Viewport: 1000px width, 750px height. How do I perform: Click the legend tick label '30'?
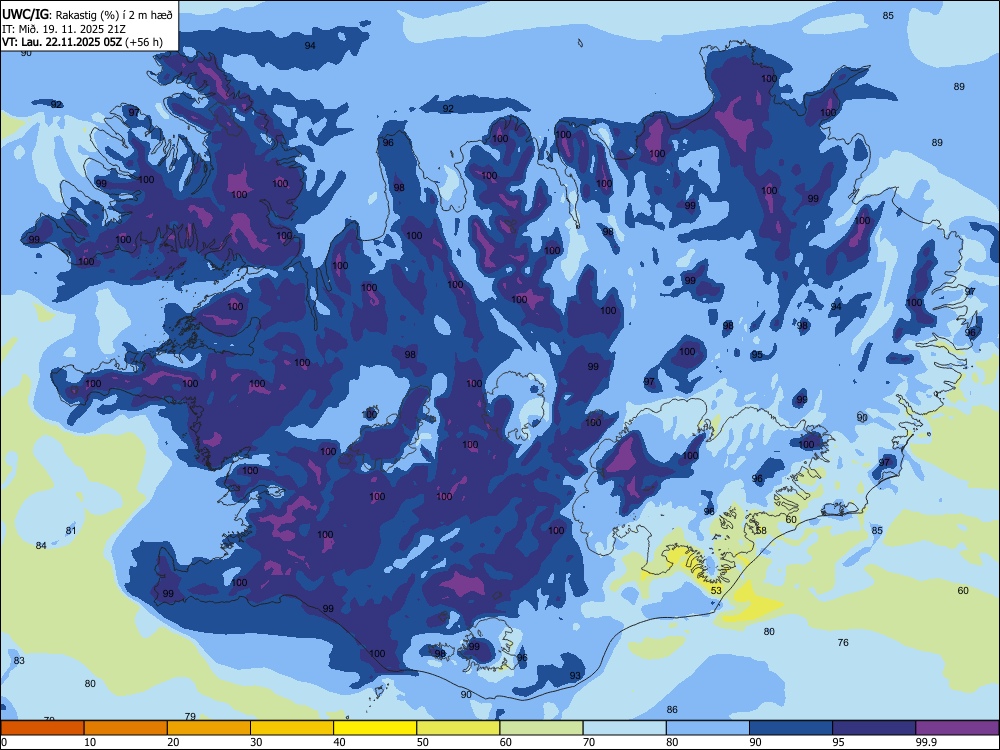click(256, 742)
